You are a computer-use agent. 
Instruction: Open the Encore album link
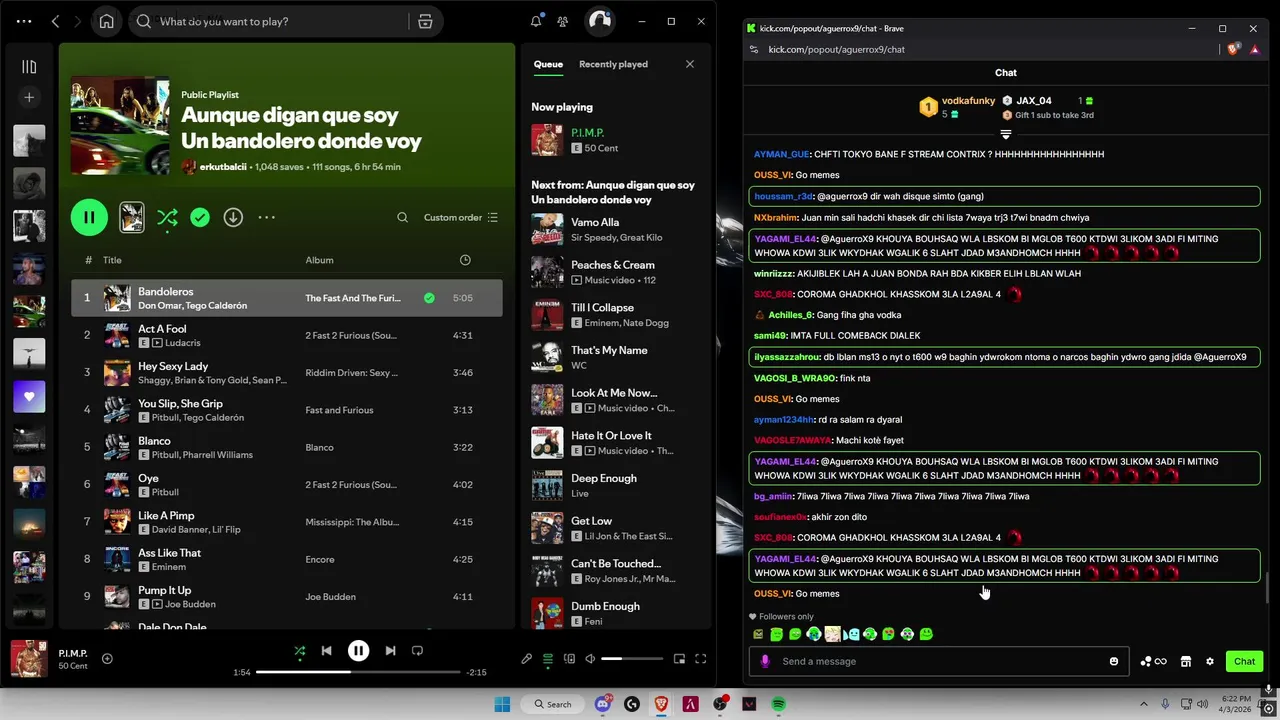pos(320,559)
